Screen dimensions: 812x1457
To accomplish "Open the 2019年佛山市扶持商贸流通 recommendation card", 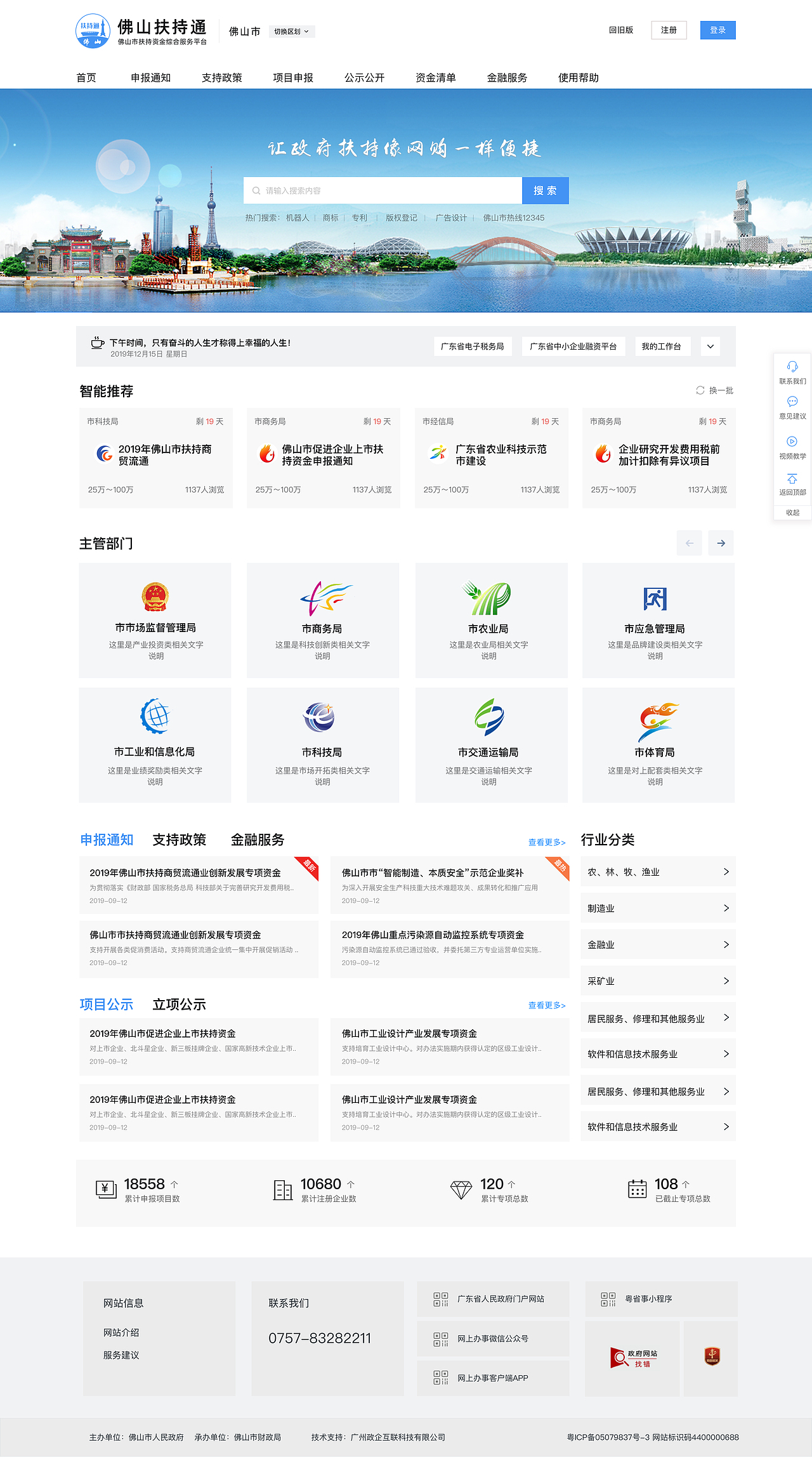I will [156, 458].
